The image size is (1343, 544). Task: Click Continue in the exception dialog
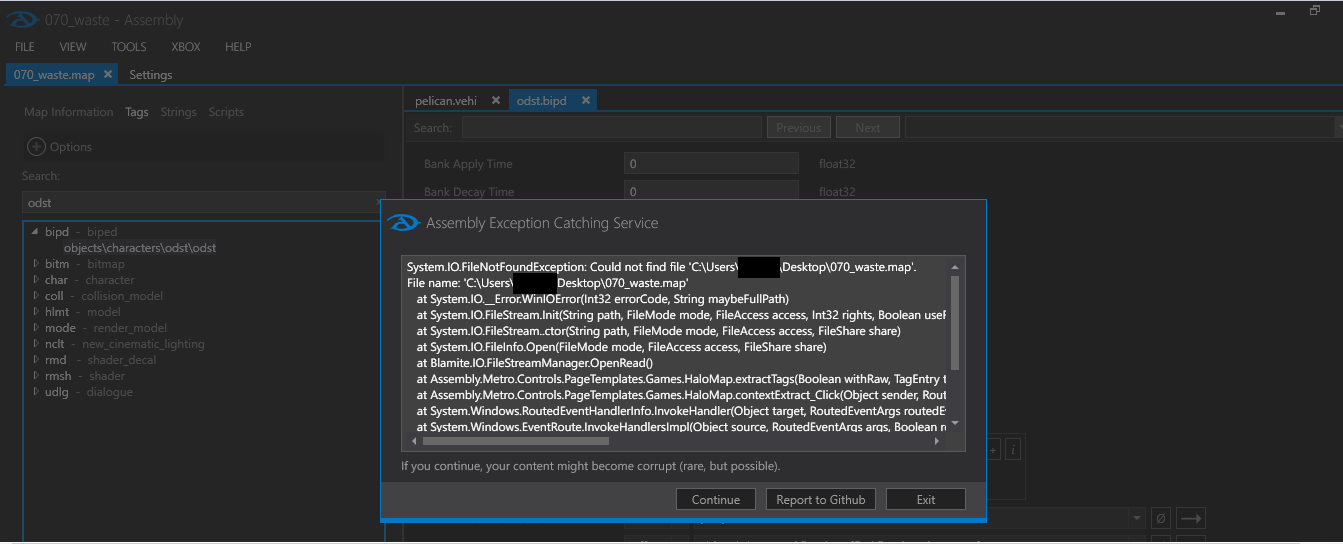click(x=716, y=499)
